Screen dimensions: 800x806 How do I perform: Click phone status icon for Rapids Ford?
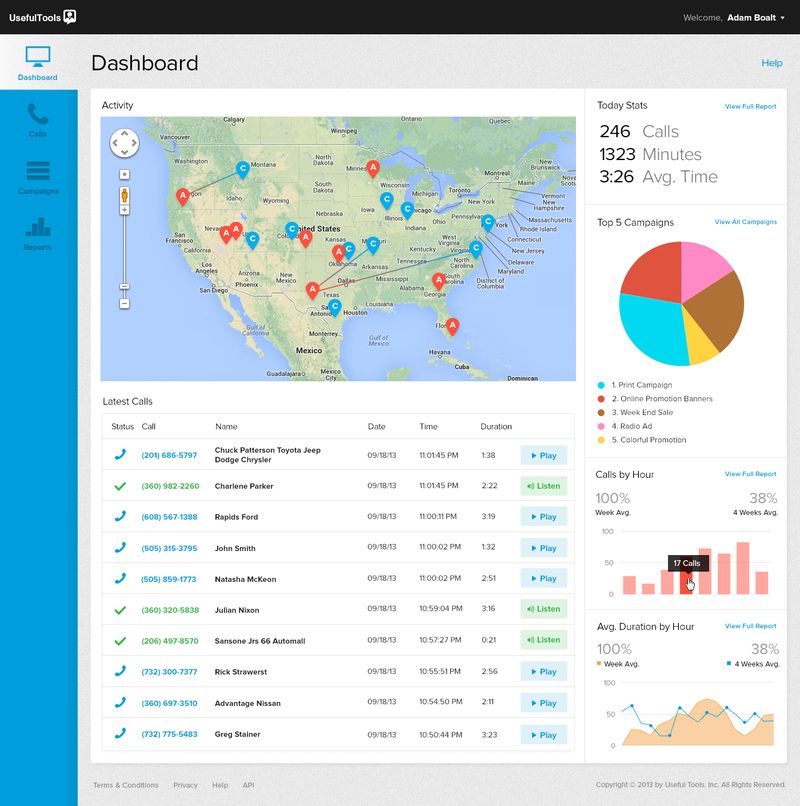(x=120, y=516)
